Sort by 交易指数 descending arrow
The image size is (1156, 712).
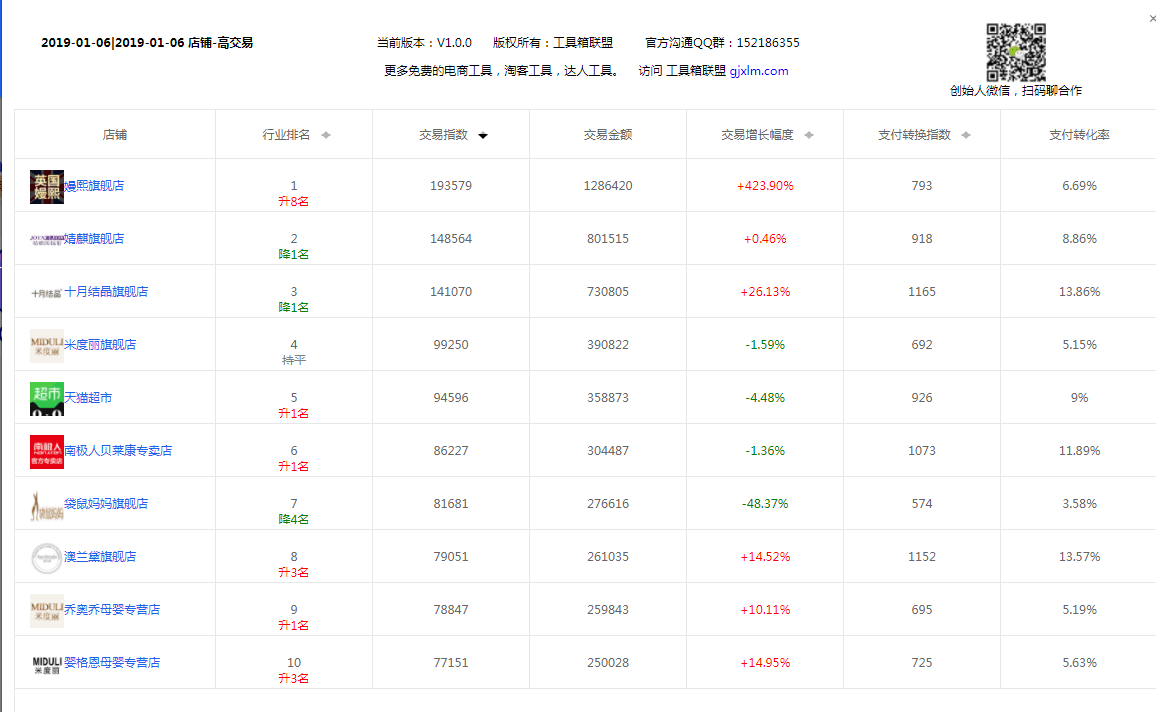(483, 136)
